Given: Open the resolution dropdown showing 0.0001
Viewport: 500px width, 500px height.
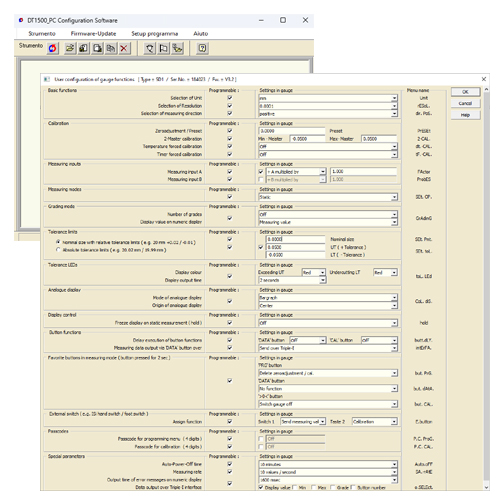Looking at the screenshot, I should coord(328,106).
